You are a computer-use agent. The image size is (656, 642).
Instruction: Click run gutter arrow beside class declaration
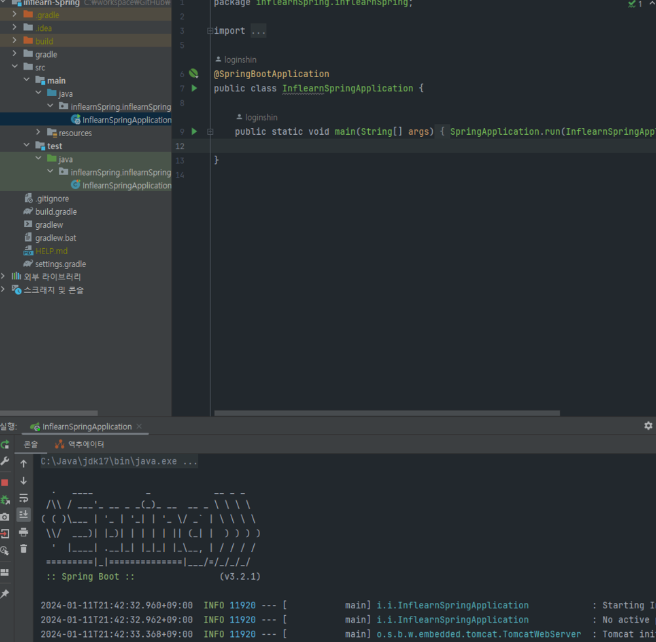point(194,88)
